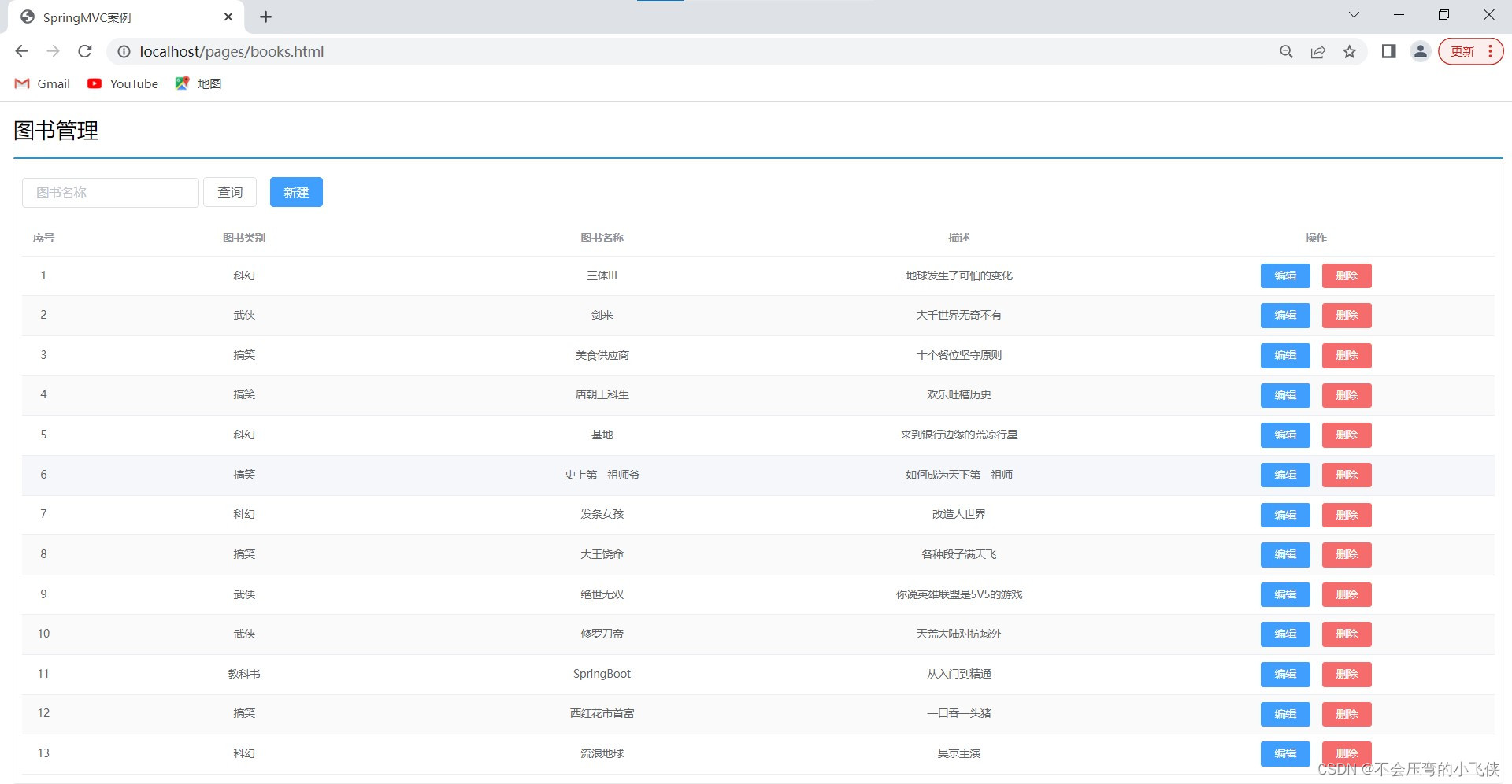Click the 查询 search button
This screenshot has width=1512, height=784.
tap(230, 192)
